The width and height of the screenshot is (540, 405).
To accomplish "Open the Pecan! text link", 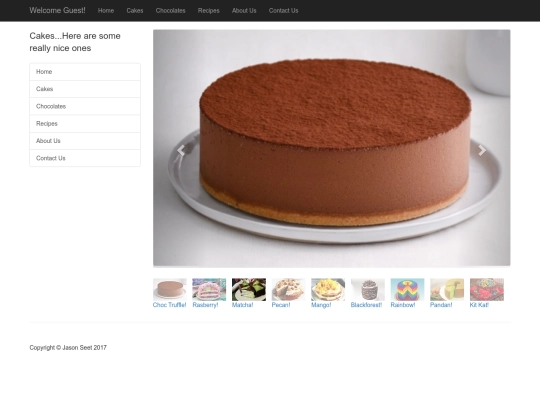I will 281,305.
